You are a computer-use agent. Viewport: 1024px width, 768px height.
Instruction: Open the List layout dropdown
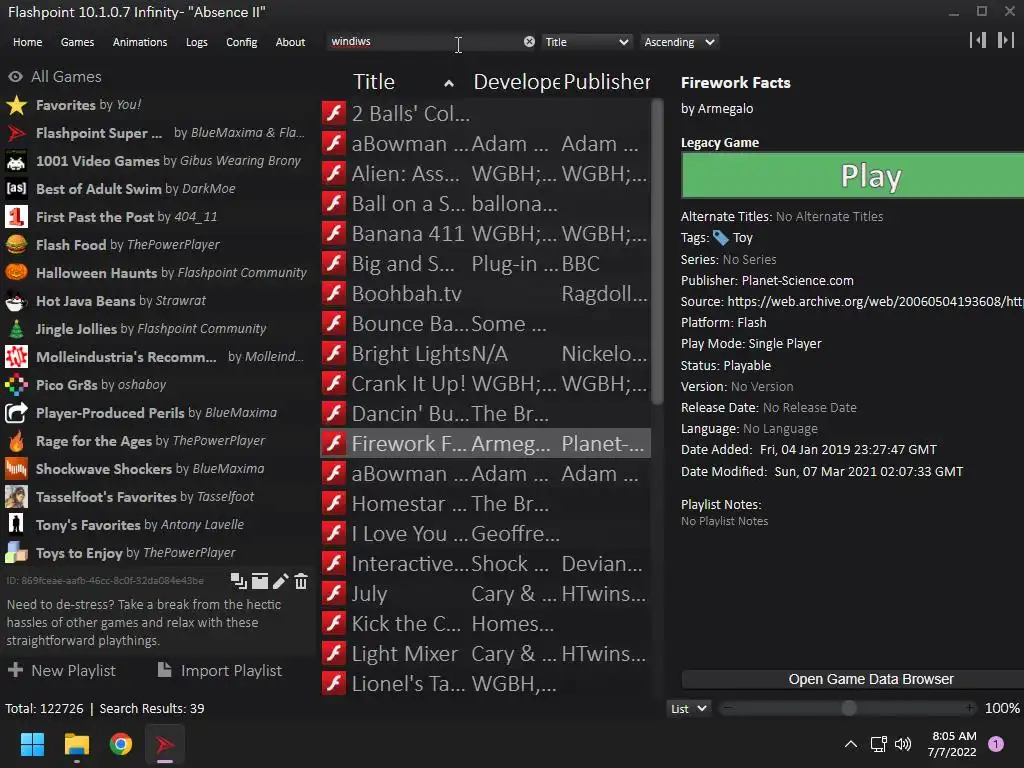tap(688, 709)
